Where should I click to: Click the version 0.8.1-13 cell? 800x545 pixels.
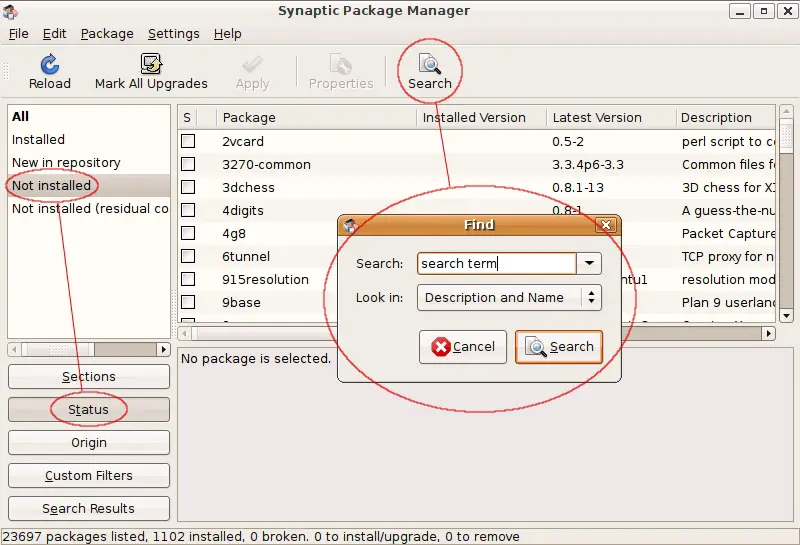(x=578, y=187)
